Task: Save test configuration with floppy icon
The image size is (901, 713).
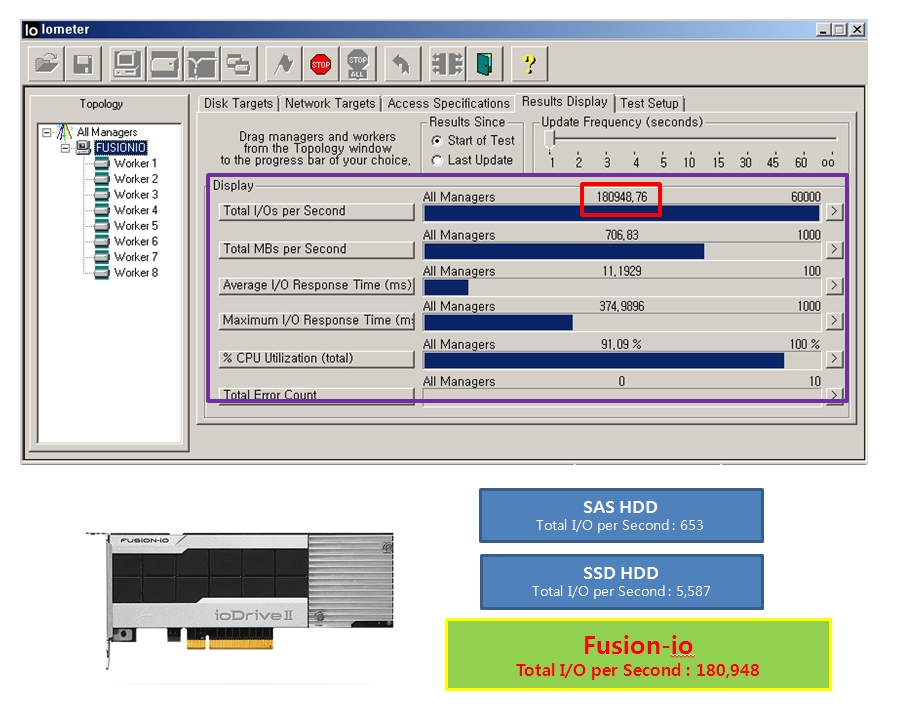Action: click(x=84, y=64)
